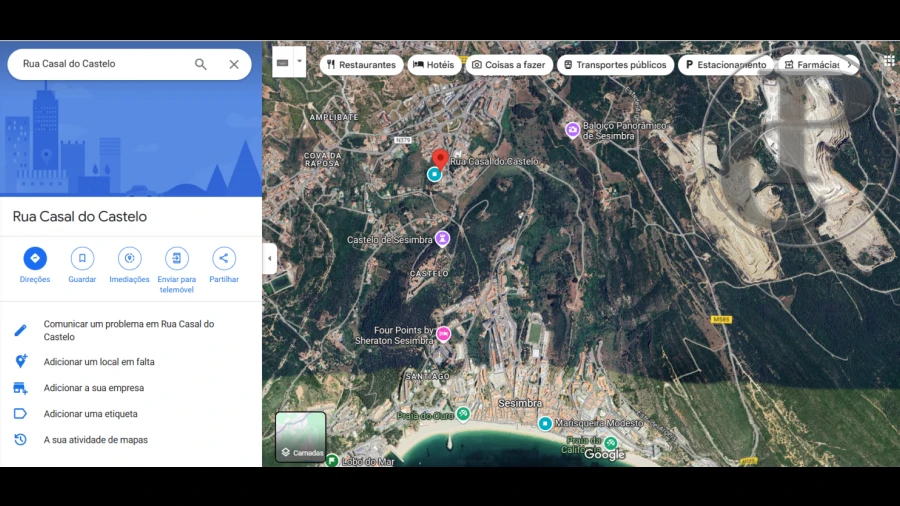Click the Partilhar share icon
Image resolution: width=900 pixels, height=506 pixels.
[x=224, y=258]
